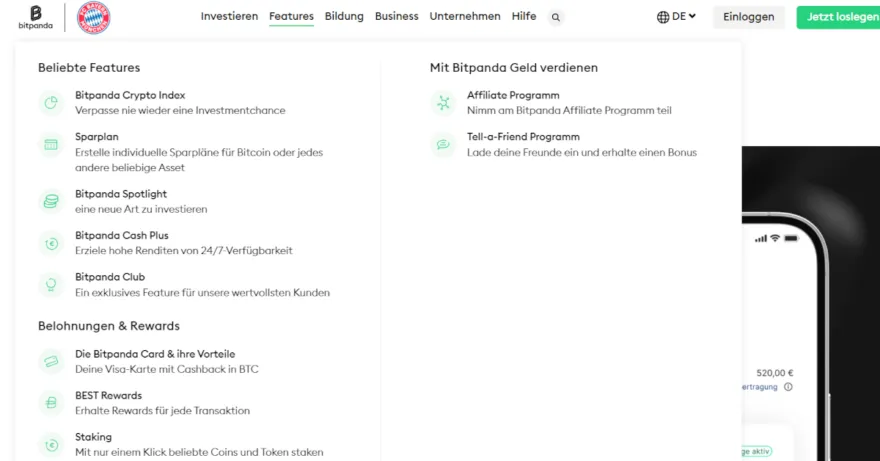Click the Tell-a-Friend chat icon
Screen dimensions: 880x461
click(443, 145)
